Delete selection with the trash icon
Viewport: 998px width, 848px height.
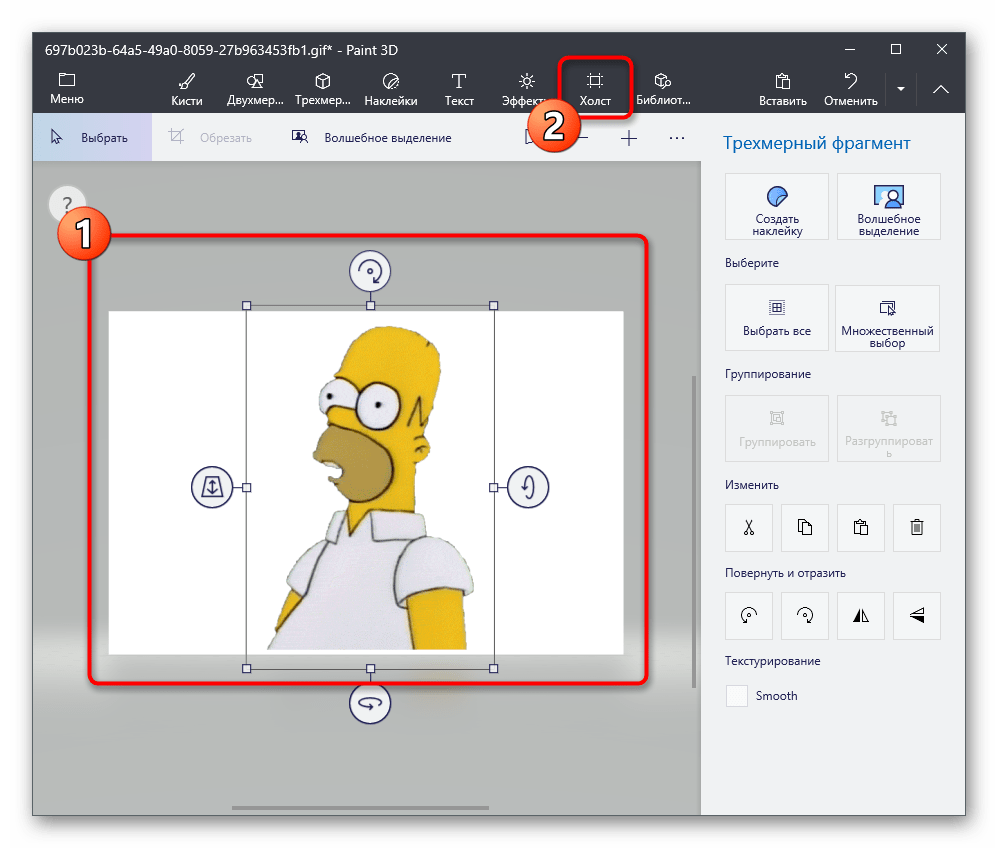(916, 528)
